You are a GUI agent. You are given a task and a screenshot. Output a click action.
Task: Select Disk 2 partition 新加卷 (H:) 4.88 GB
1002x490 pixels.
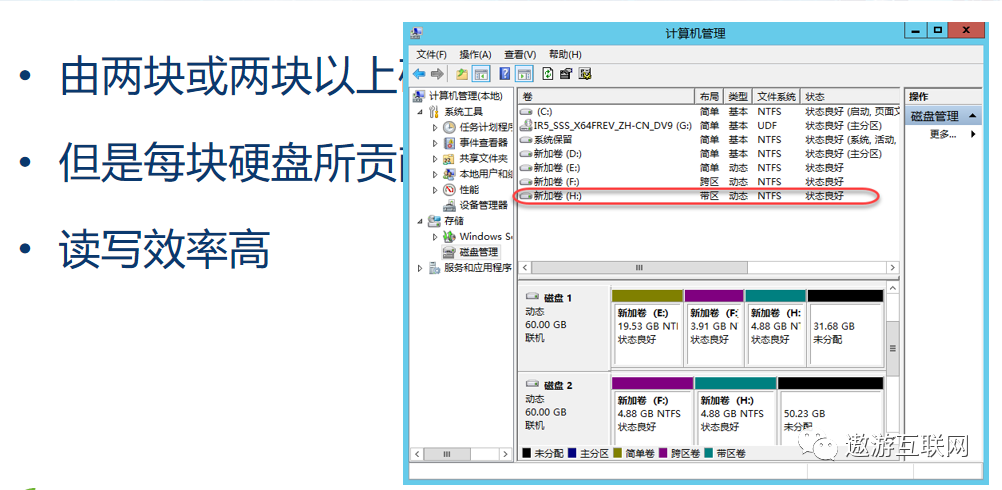[x=736, y=411]
